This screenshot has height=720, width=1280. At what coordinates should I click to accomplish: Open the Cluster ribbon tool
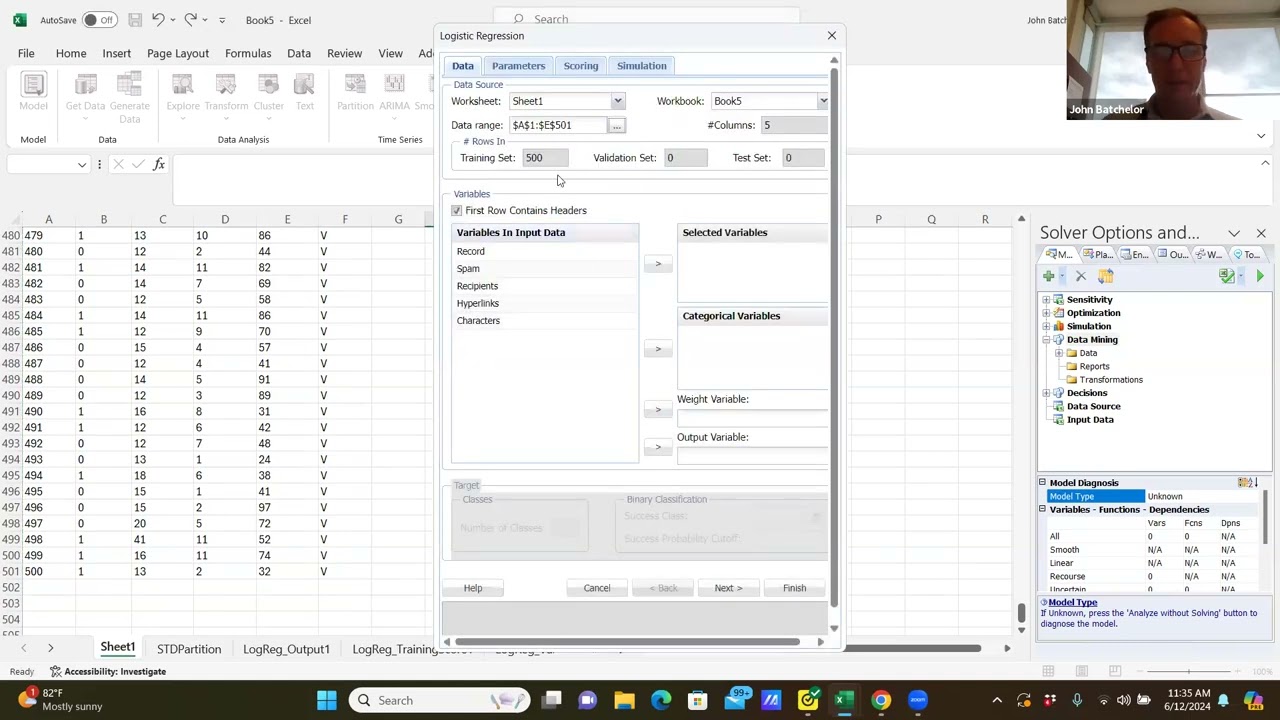click(268, 92)
